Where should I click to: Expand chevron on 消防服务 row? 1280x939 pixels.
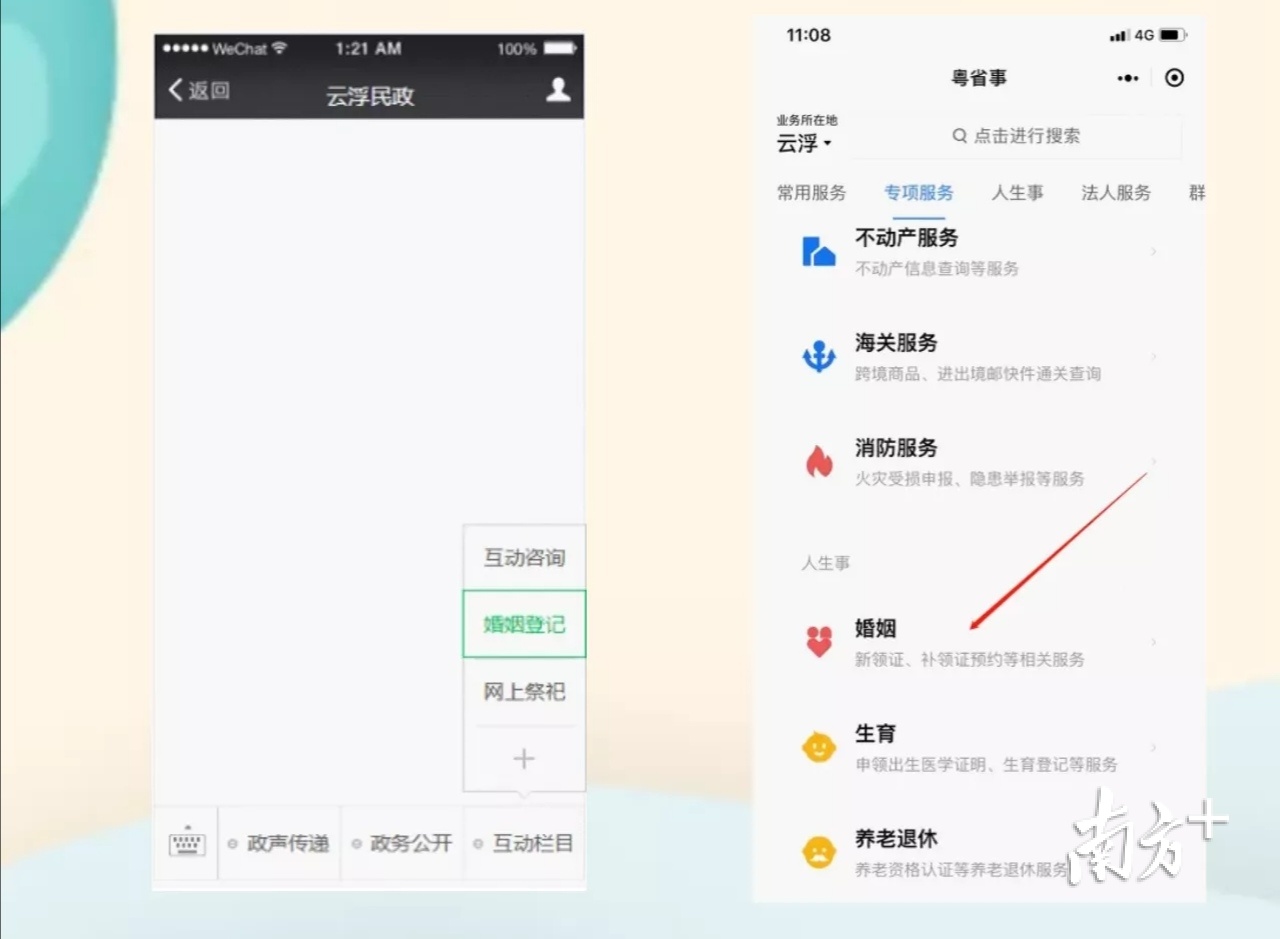pos(1153,461)
